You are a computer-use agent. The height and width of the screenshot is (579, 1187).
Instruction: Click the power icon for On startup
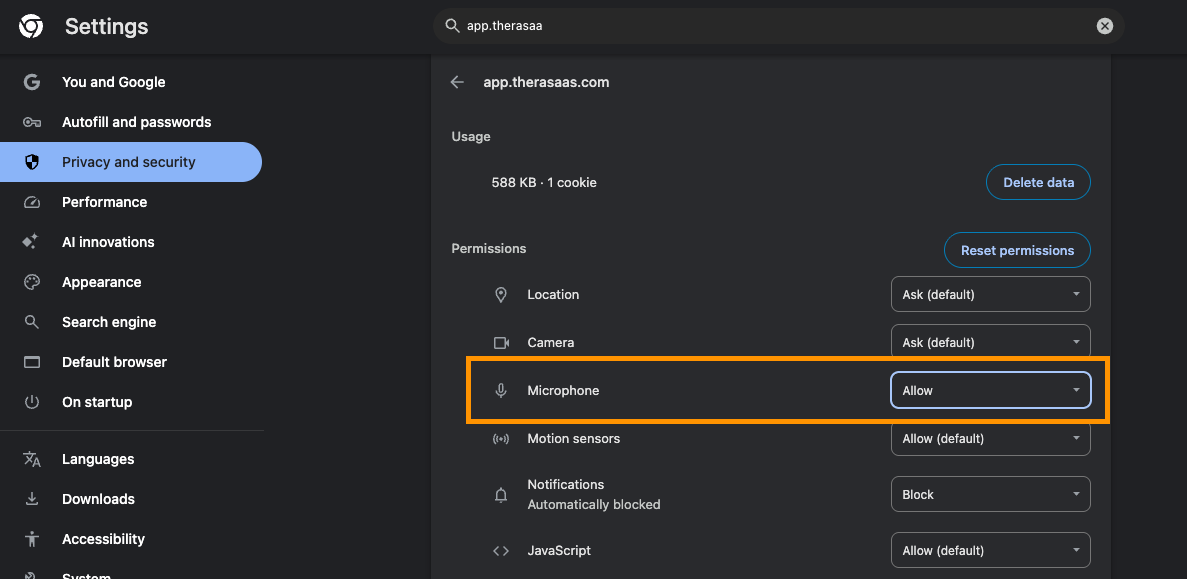pos(31,402)
